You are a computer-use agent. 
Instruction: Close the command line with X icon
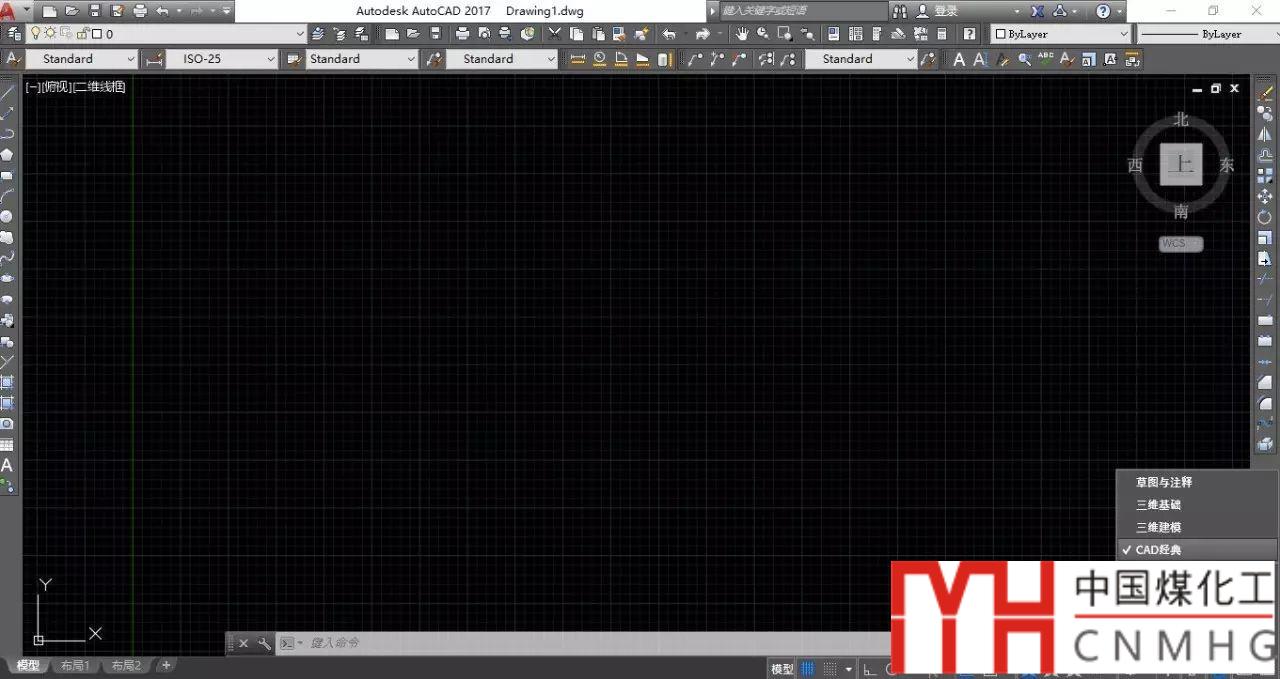pos(244,644)
